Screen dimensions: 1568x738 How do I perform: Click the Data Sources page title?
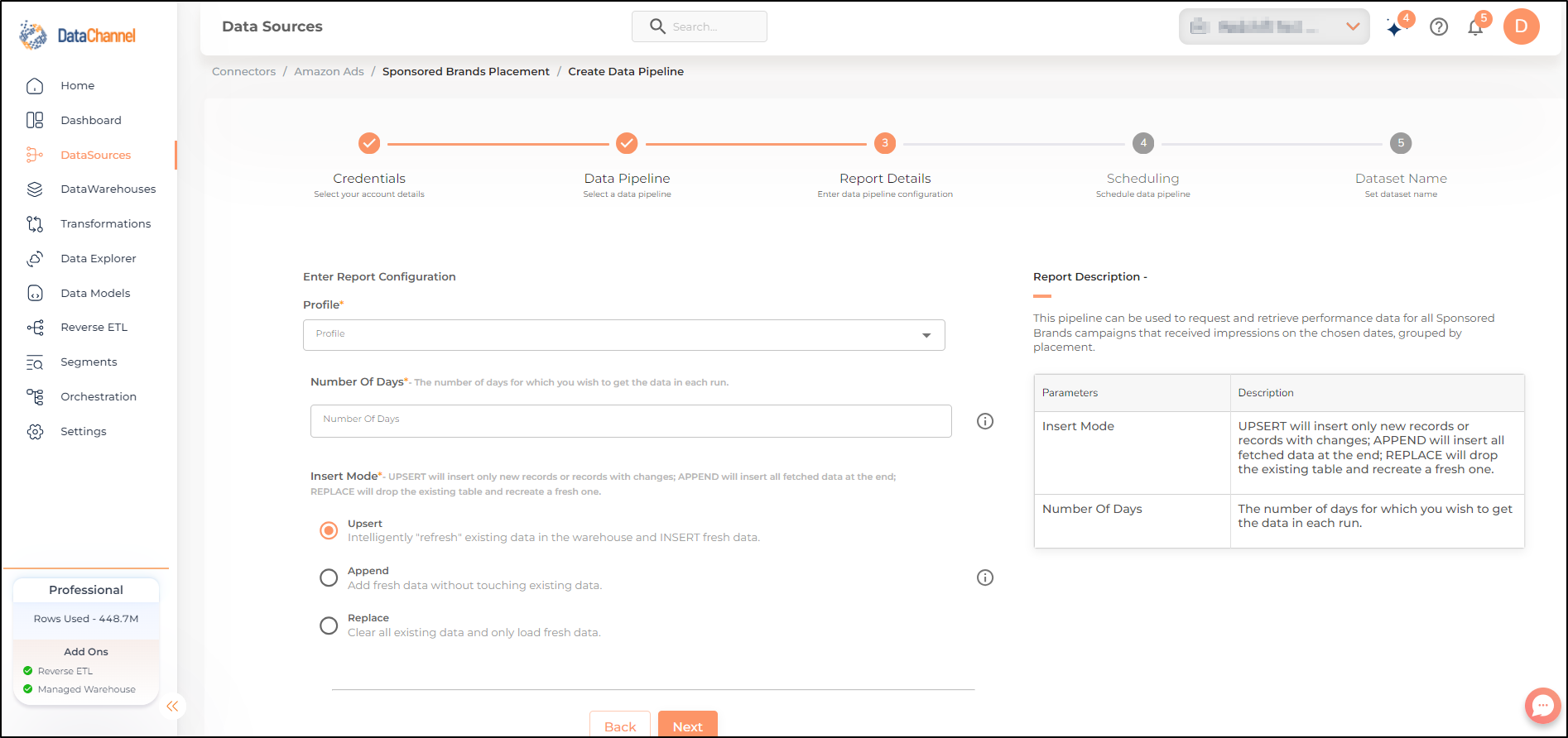coord(272,26)
